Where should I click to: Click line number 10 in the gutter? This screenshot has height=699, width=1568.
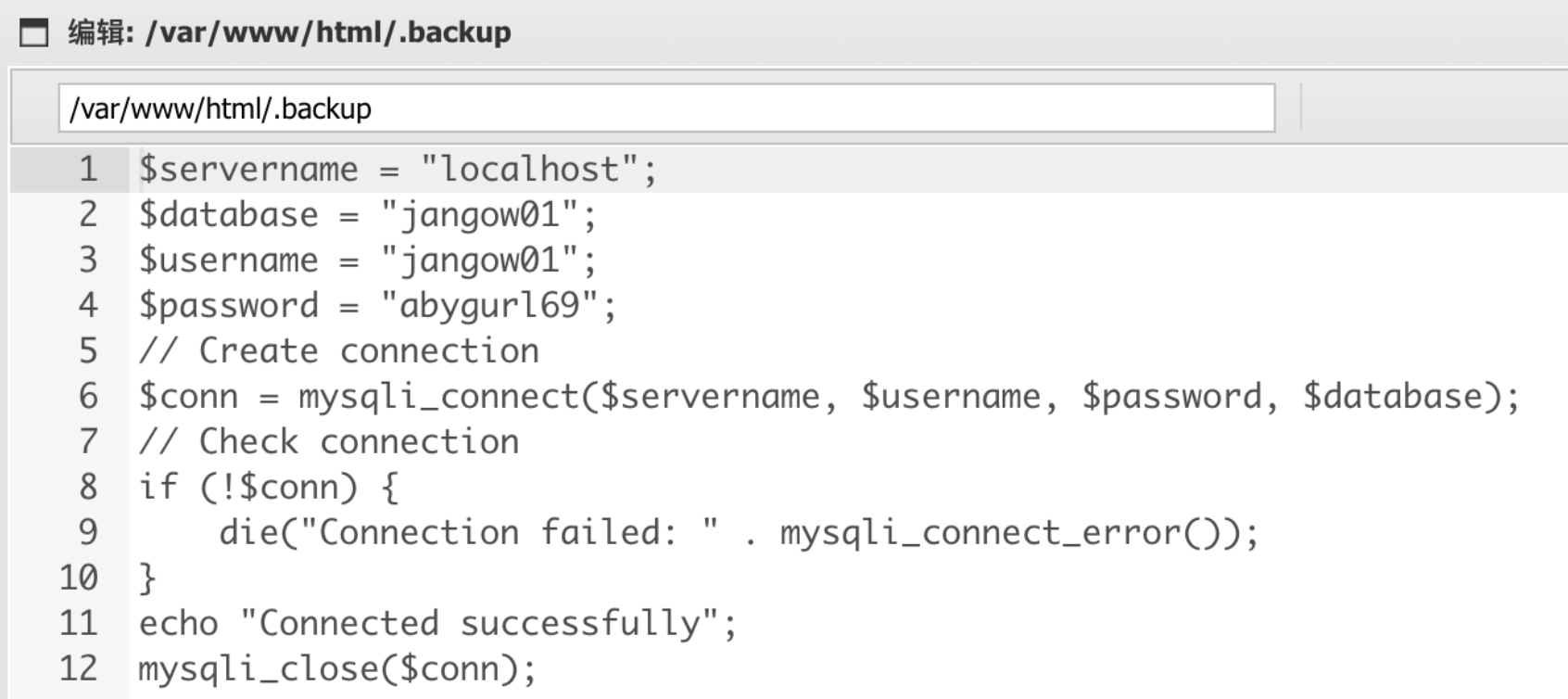[79, 578]
